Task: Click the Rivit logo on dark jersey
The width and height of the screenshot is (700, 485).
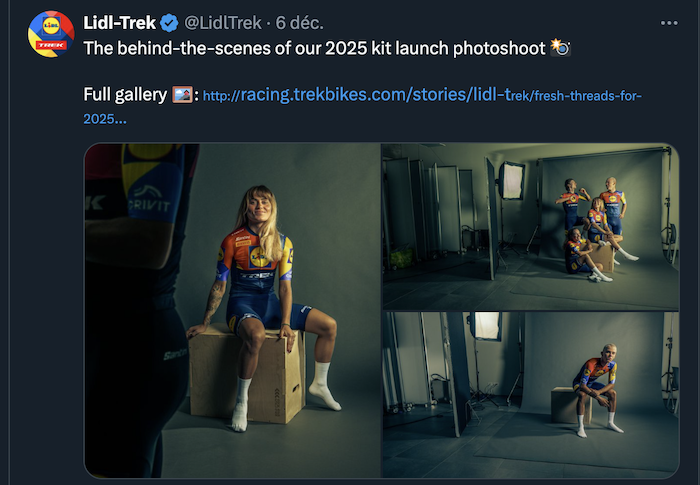Action: 150,203
